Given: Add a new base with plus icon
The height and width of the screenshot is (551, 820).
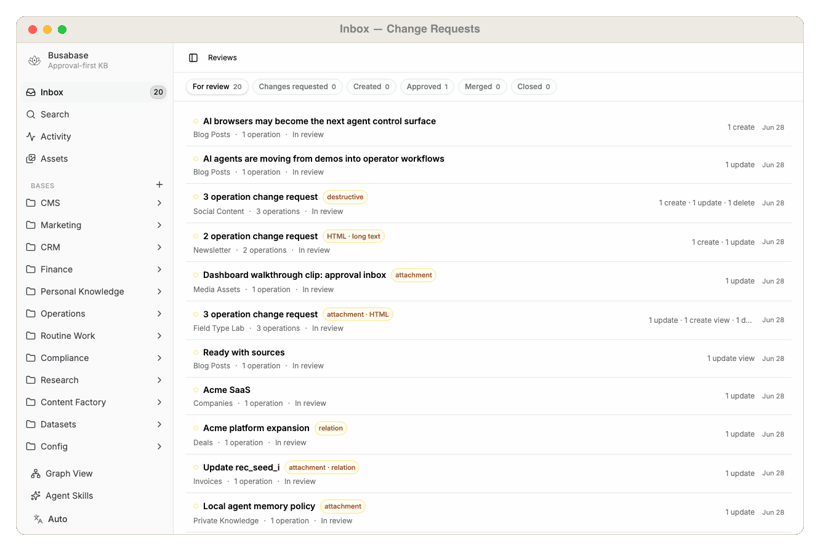Looking at the screenshot, I should 160,185.
